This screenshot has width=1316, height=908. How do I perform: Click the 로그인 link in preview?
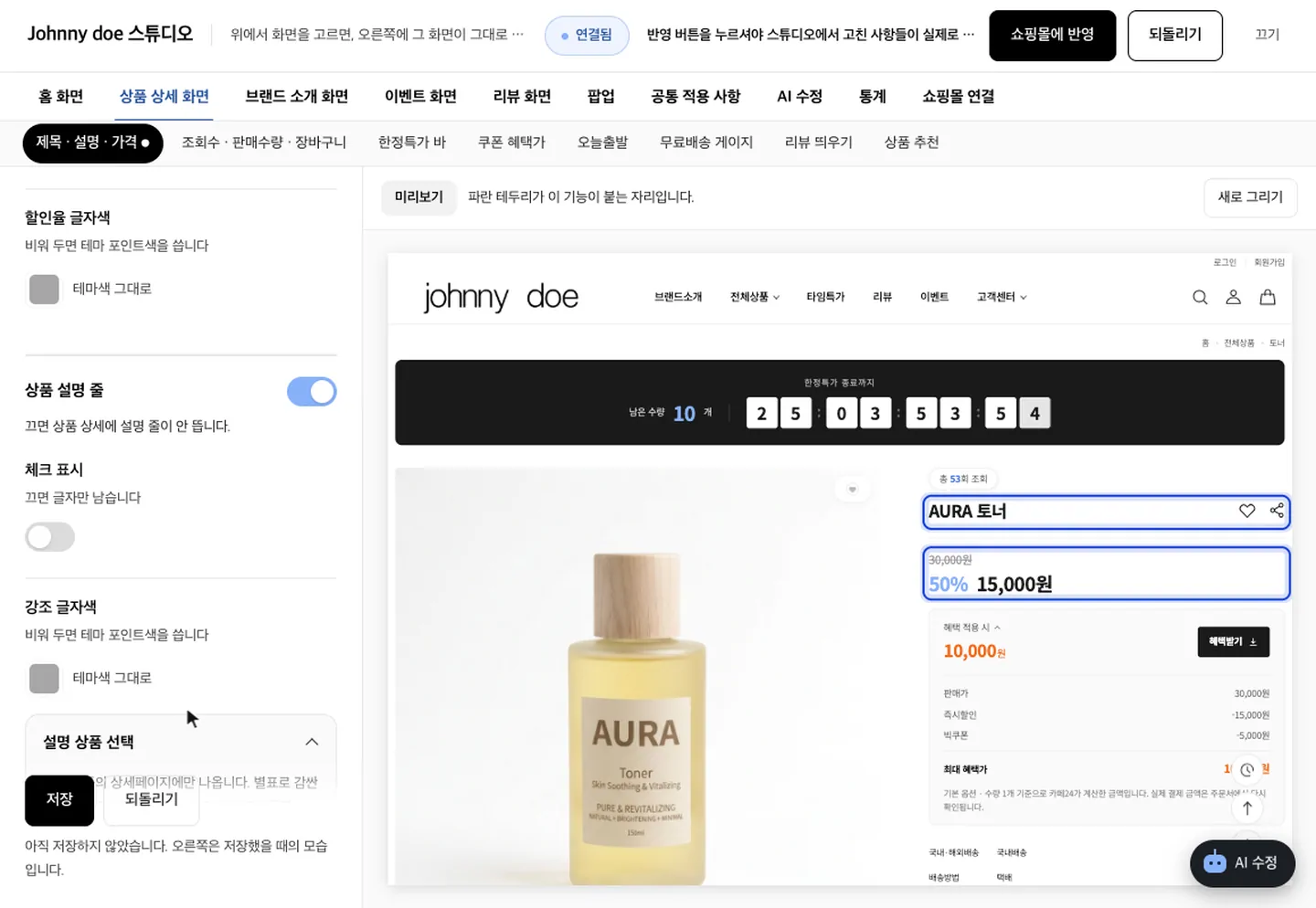click(1225, 262)
